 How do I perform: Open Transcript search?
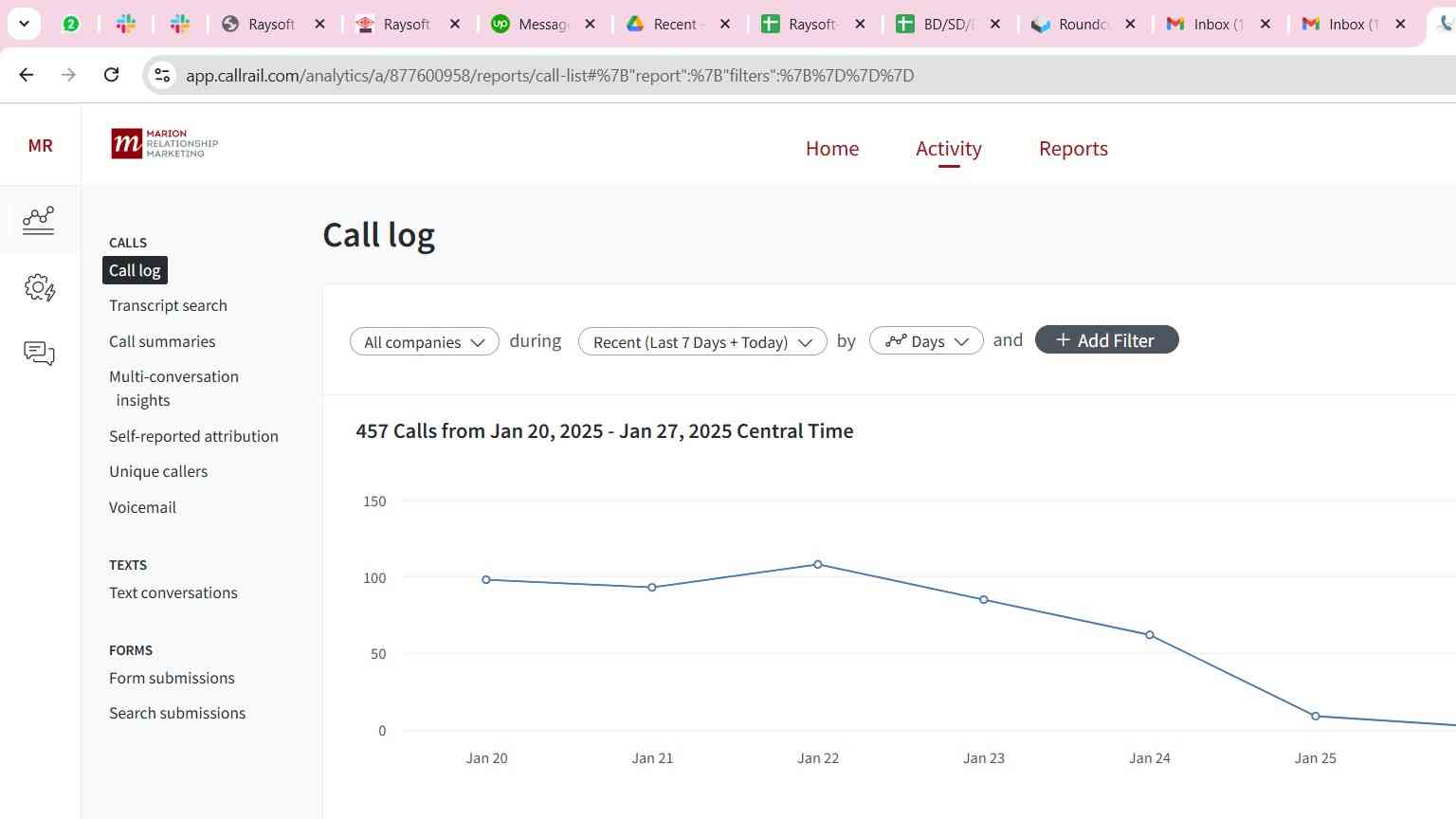168,305
